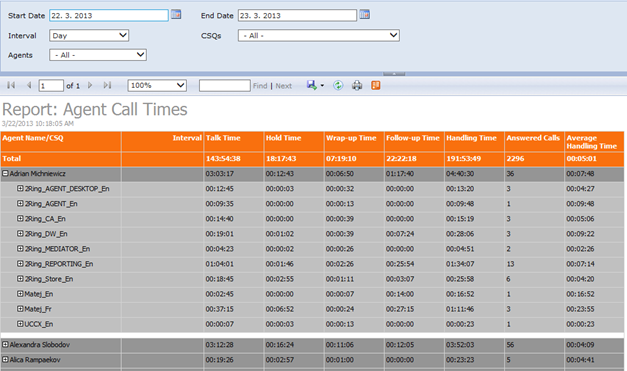
Task: Click total follow-up time 22:22:18
Action: [x=401, y=159]
